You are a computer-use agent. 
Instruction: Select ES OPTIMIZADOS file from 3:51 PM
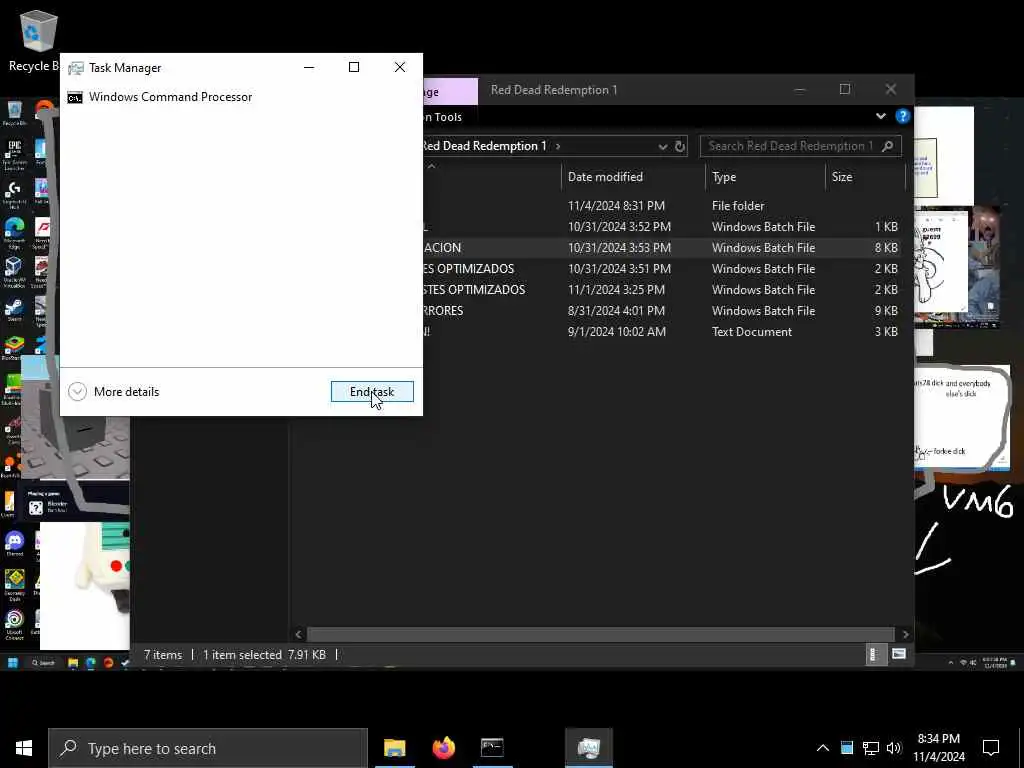pyautogui.click(x=664, y=268)
